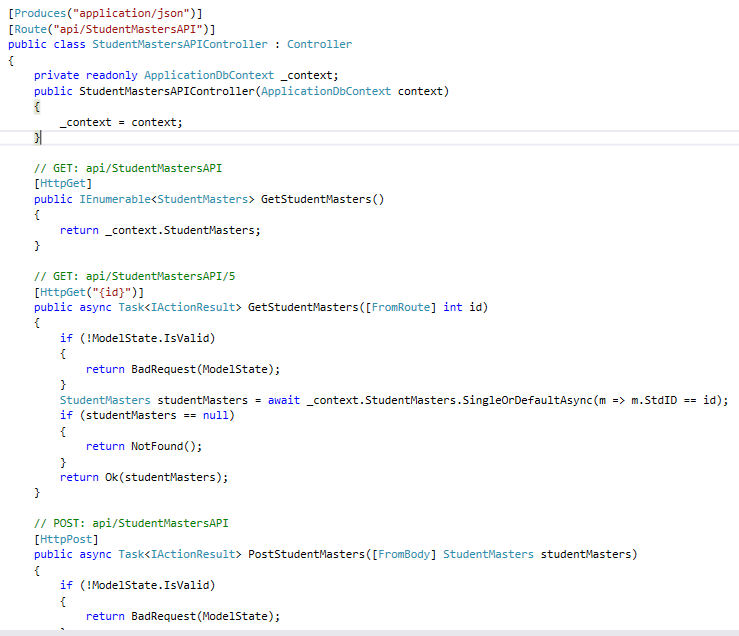
Task: Click the comment "// GET: api/StudentMastersAPI"
Action: tap(128, 168)
